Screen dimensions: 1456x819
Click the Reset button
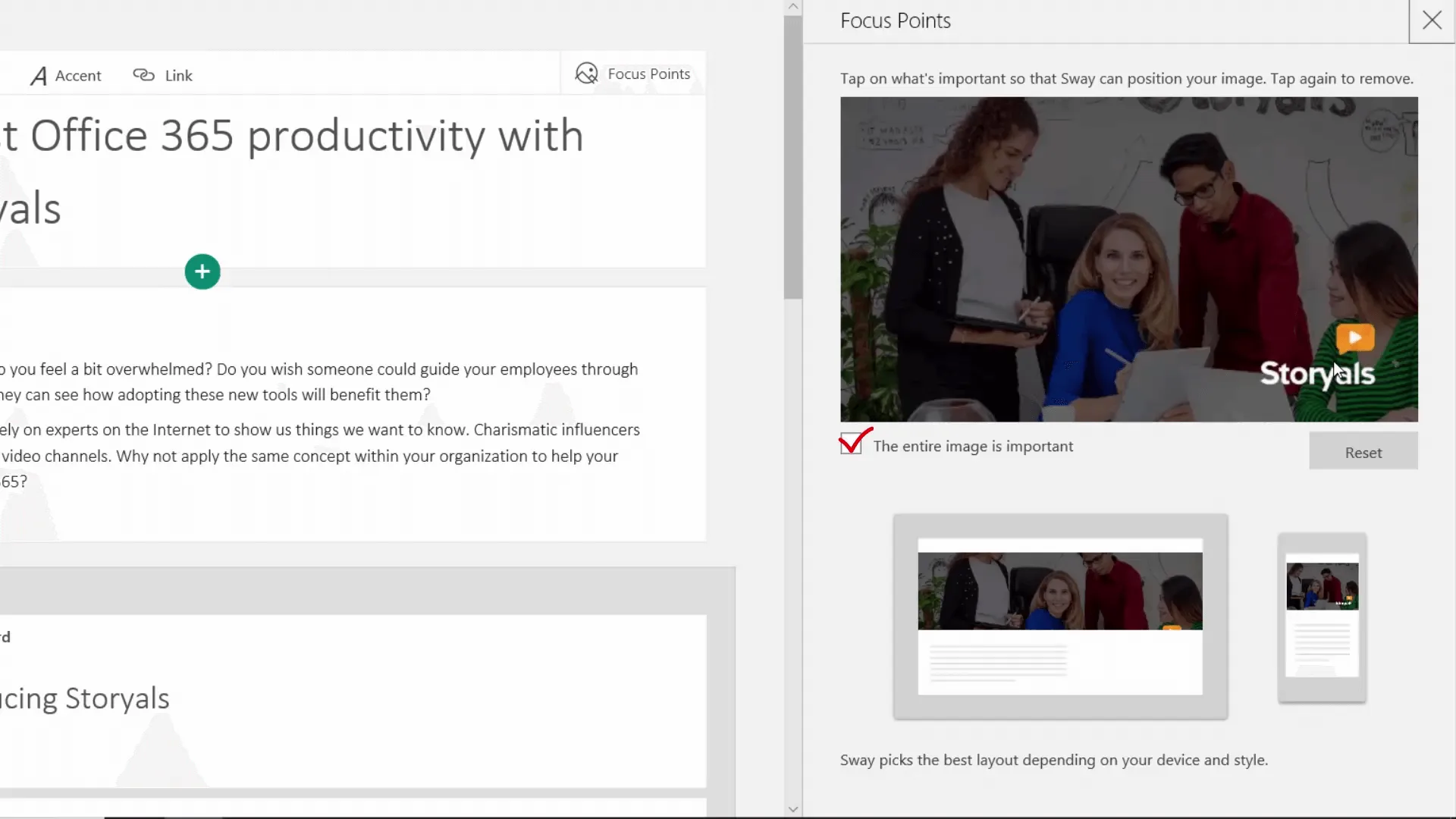click(x=1363, y=453)
